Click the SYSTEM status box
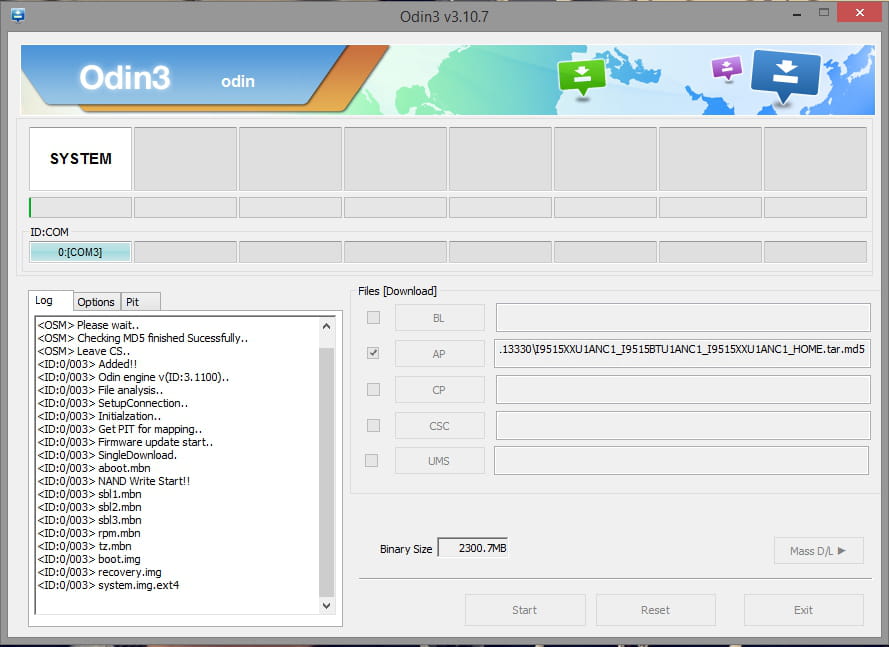The width and height of the screenshot is (889, 647). pos(81,159)
